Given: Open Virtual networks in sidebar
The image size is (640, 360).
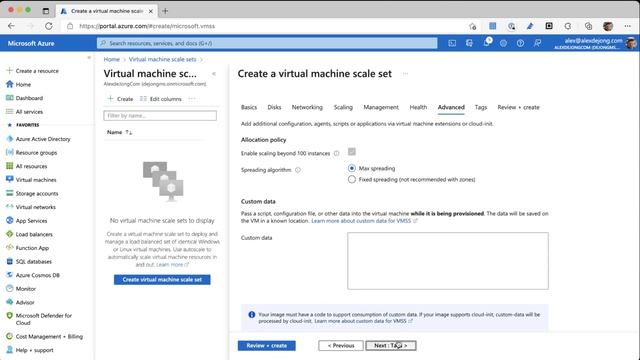Looking at the screenshot, I should (31, 207).
